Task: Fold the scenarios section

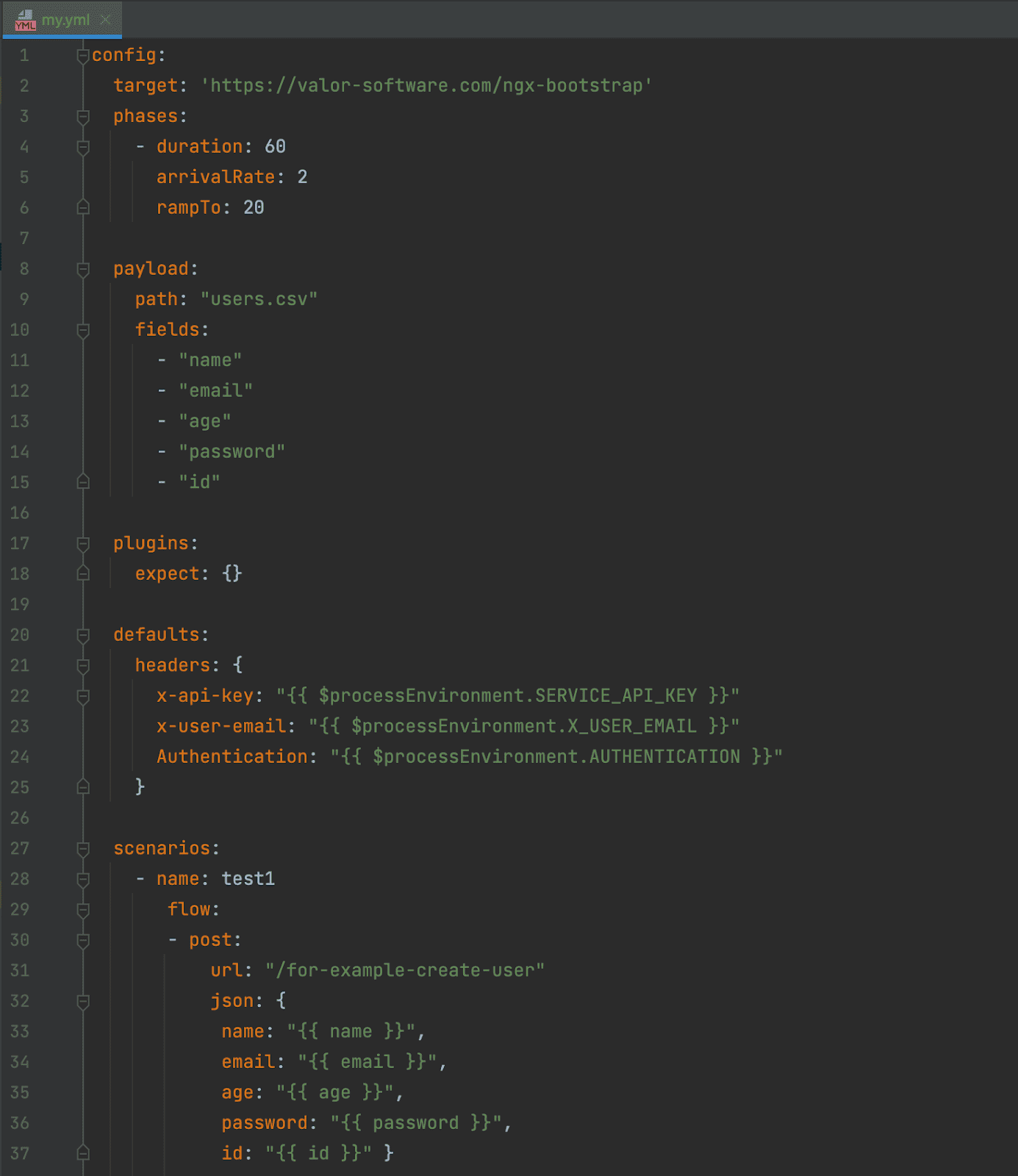Action: [83, 849]
